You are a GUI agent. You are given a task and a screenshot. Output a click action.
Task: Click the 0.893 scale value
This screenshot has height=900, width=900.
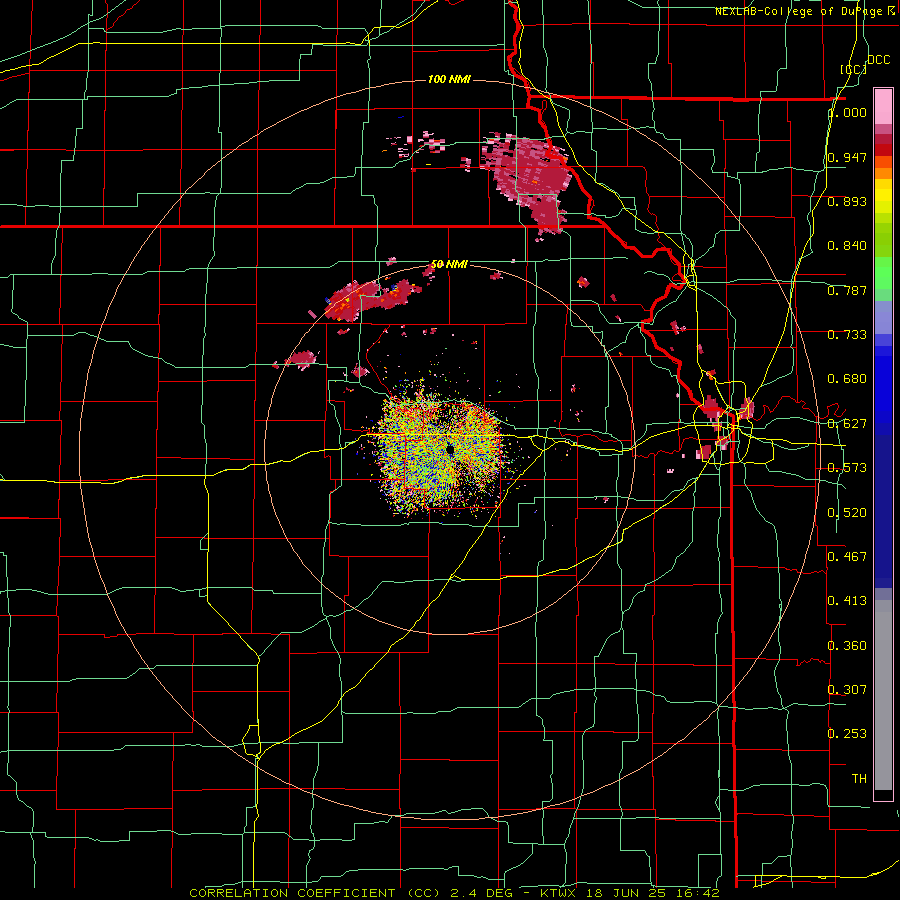848,201
